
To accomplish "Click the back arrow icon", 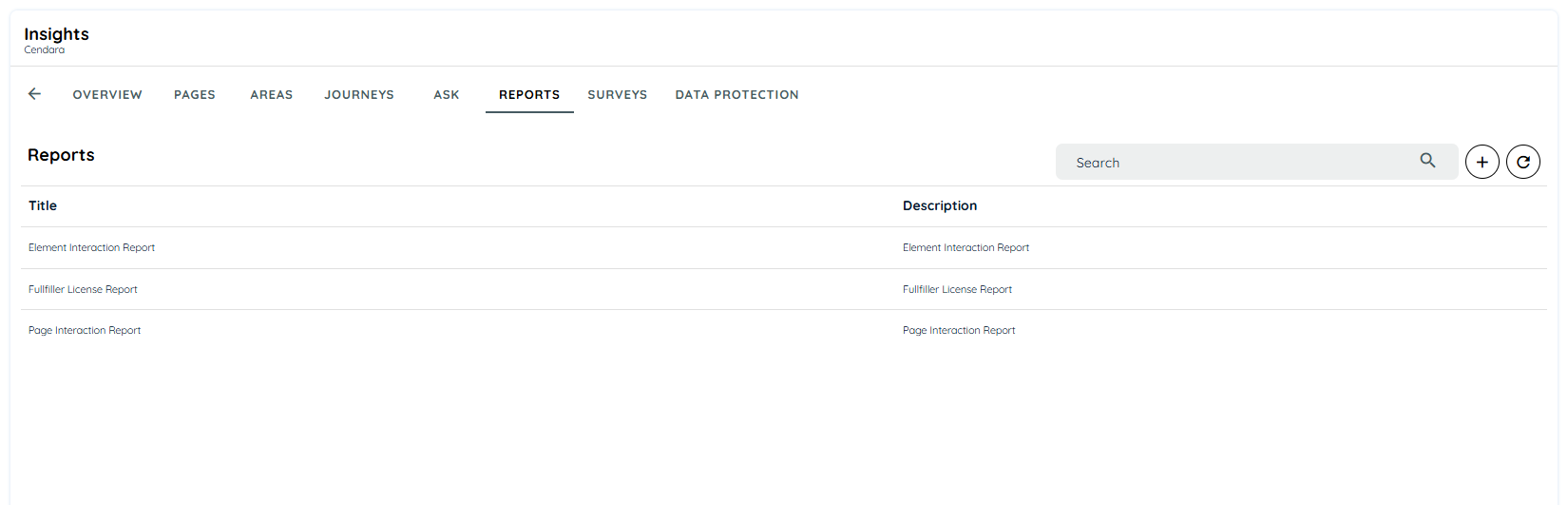I will 34,94.
